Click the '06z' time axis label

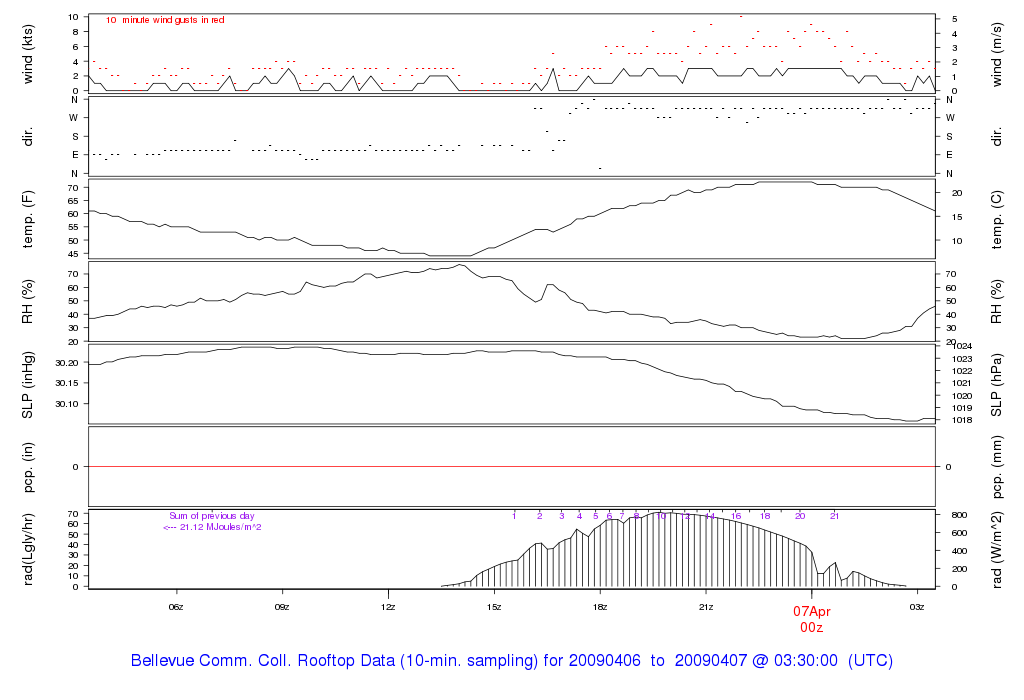(176, 607)
